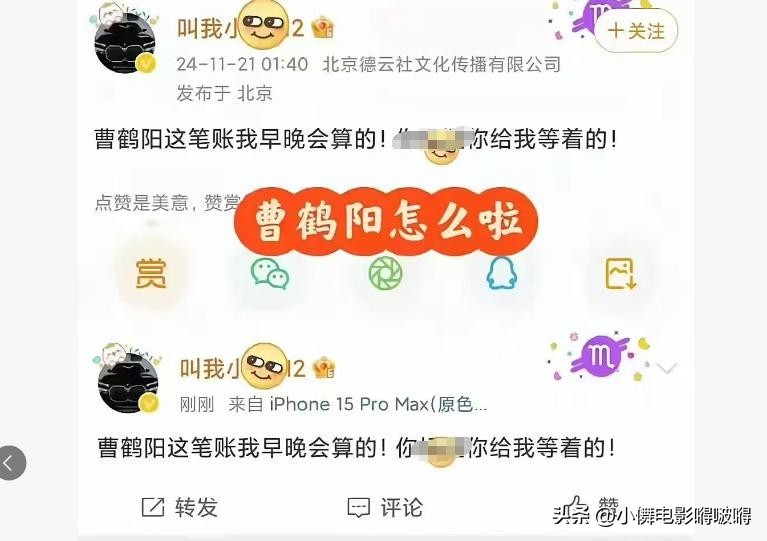Click the 赏 reward icon
The image size is (767, 541).
click(x=151, y=273)
